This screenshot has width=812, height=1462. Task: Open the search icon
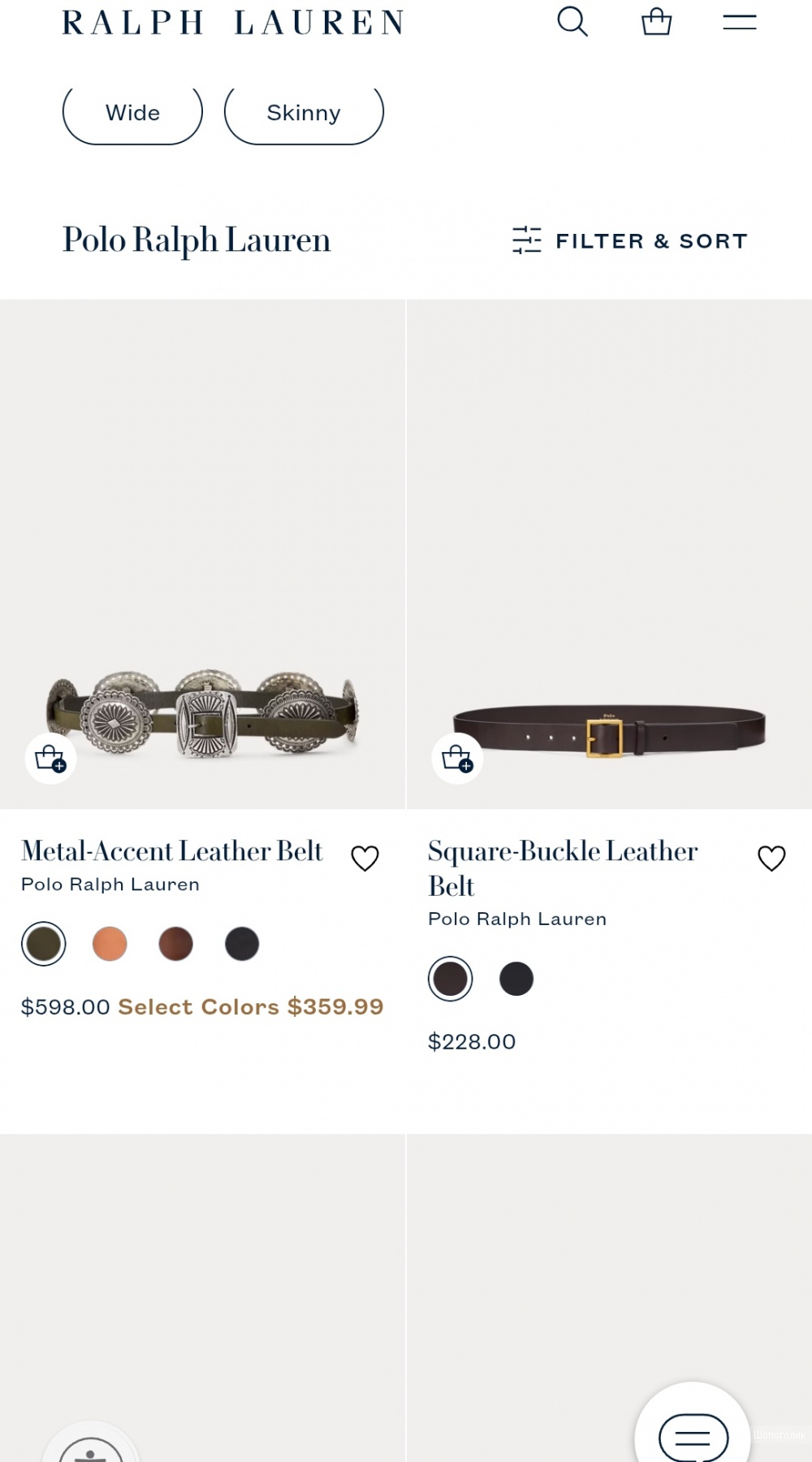click(574, 22)
